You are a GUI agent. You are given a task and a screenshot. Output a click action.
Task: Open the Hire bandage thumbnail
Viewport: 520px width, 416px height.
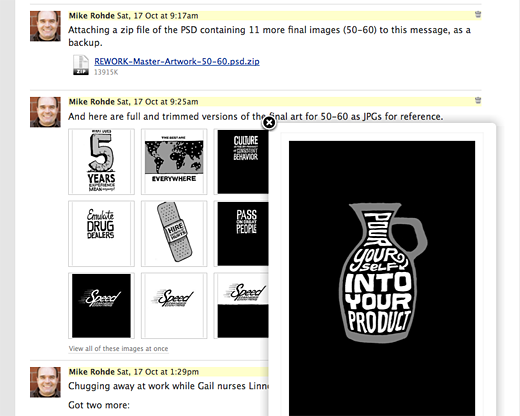[174, 233]
